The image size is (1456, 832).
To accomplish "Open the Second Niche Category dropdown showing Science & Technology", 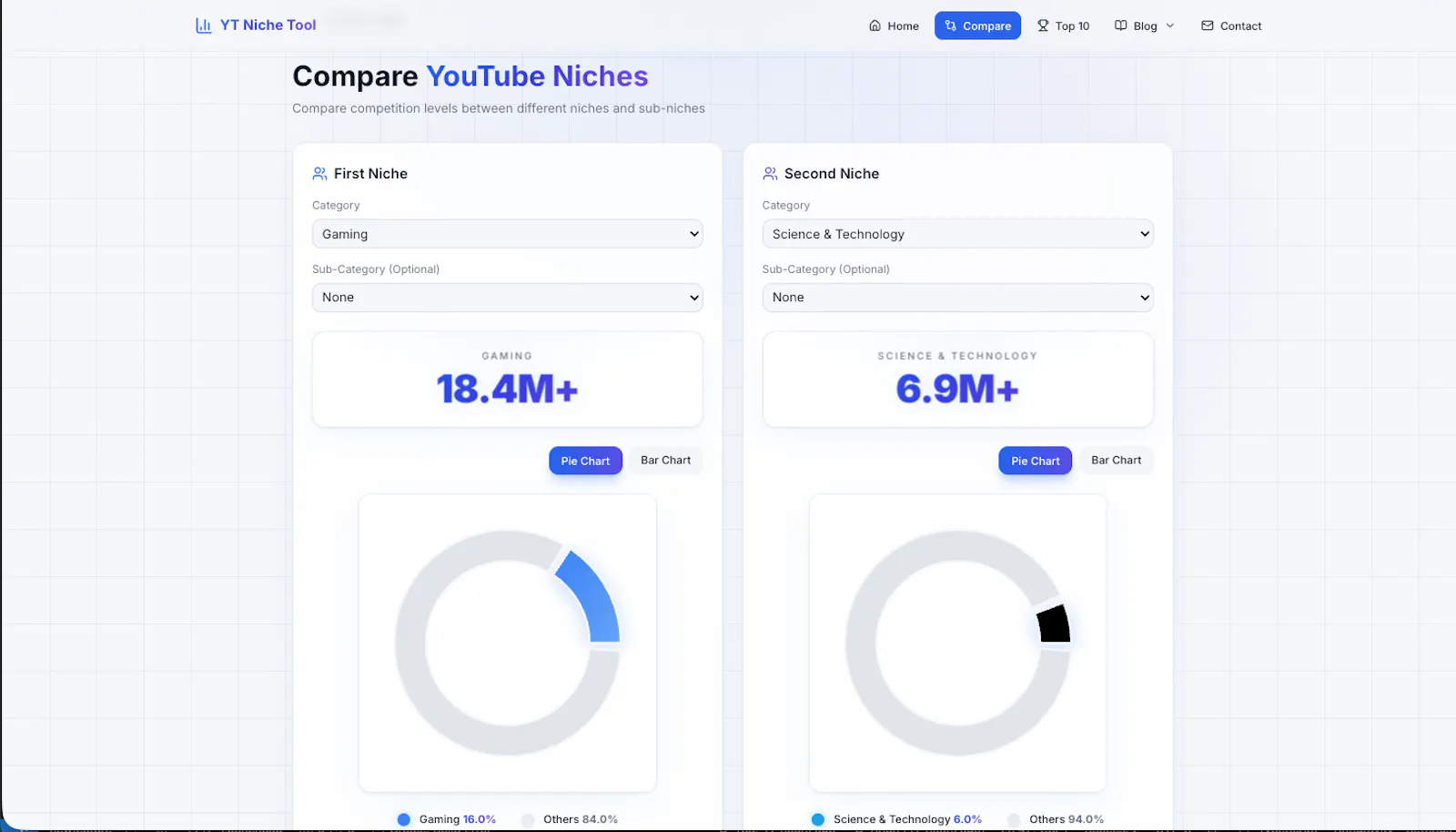I will coord(957,234).
